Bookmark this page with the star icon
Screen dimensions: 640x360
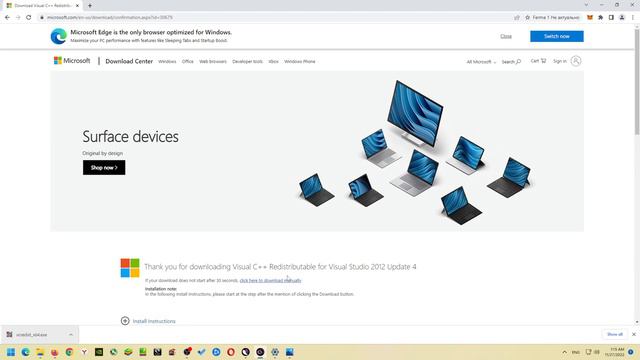[527, 18]
